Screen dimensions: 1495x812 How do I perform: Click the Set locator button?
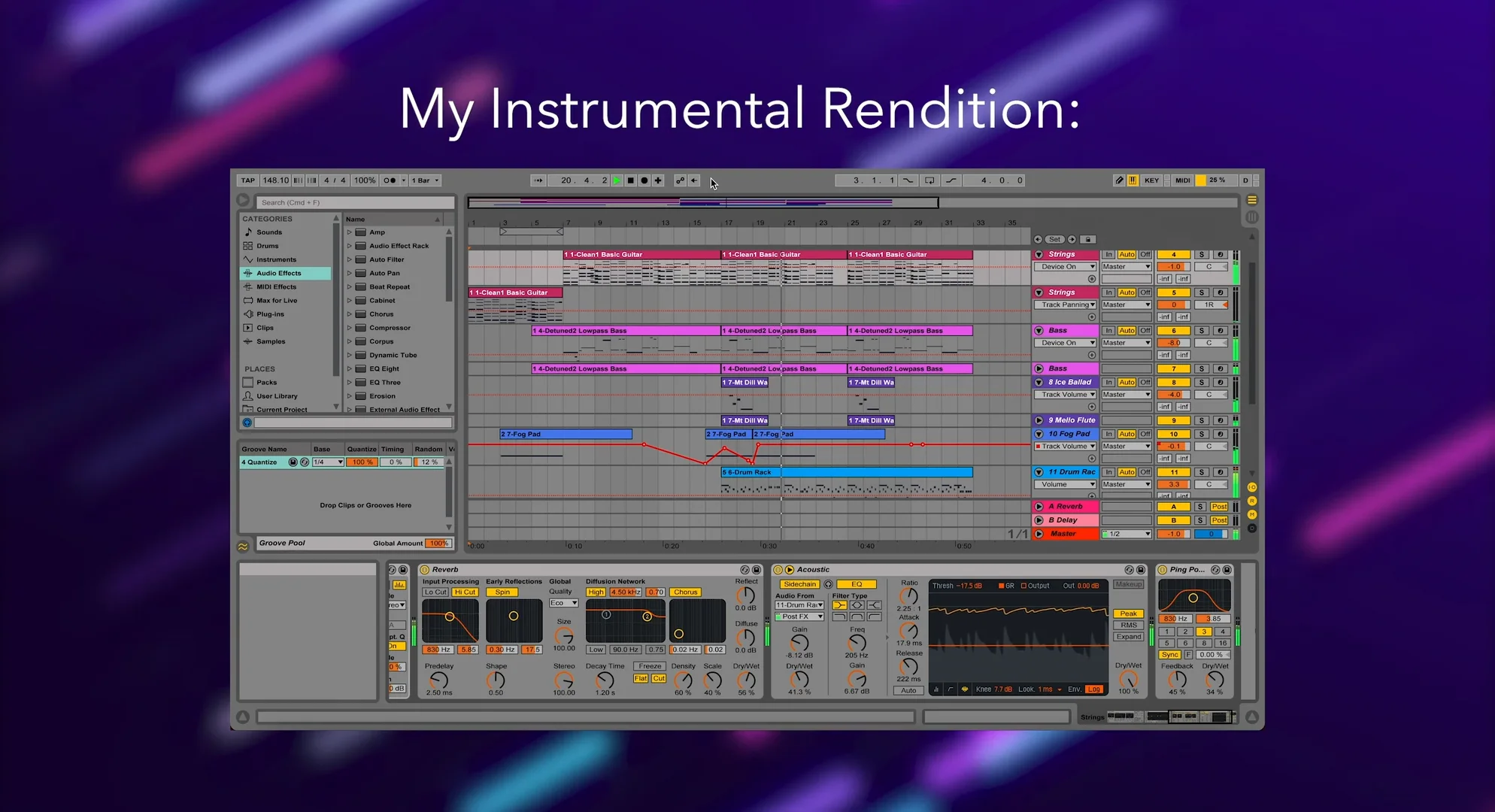1055,239
